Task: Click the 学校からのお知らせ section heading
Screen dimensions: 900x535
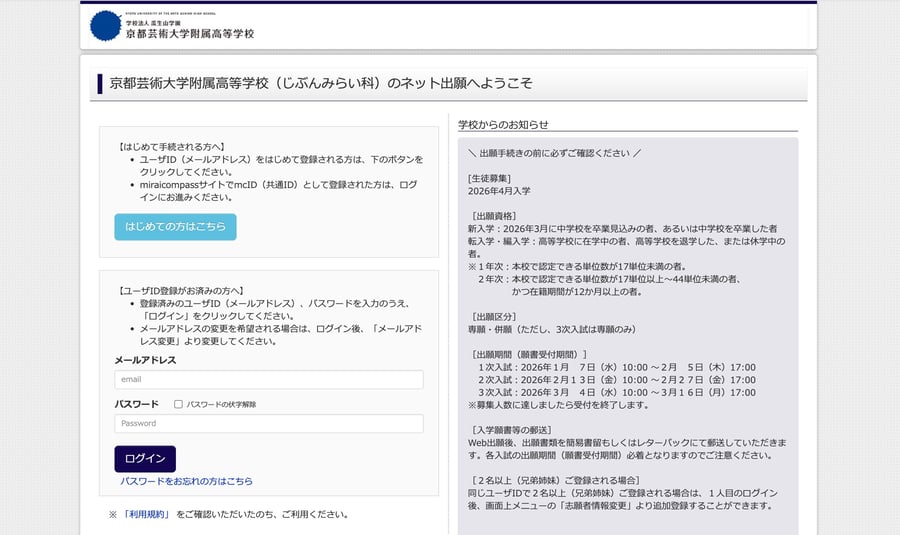Action: coord(503,125)
